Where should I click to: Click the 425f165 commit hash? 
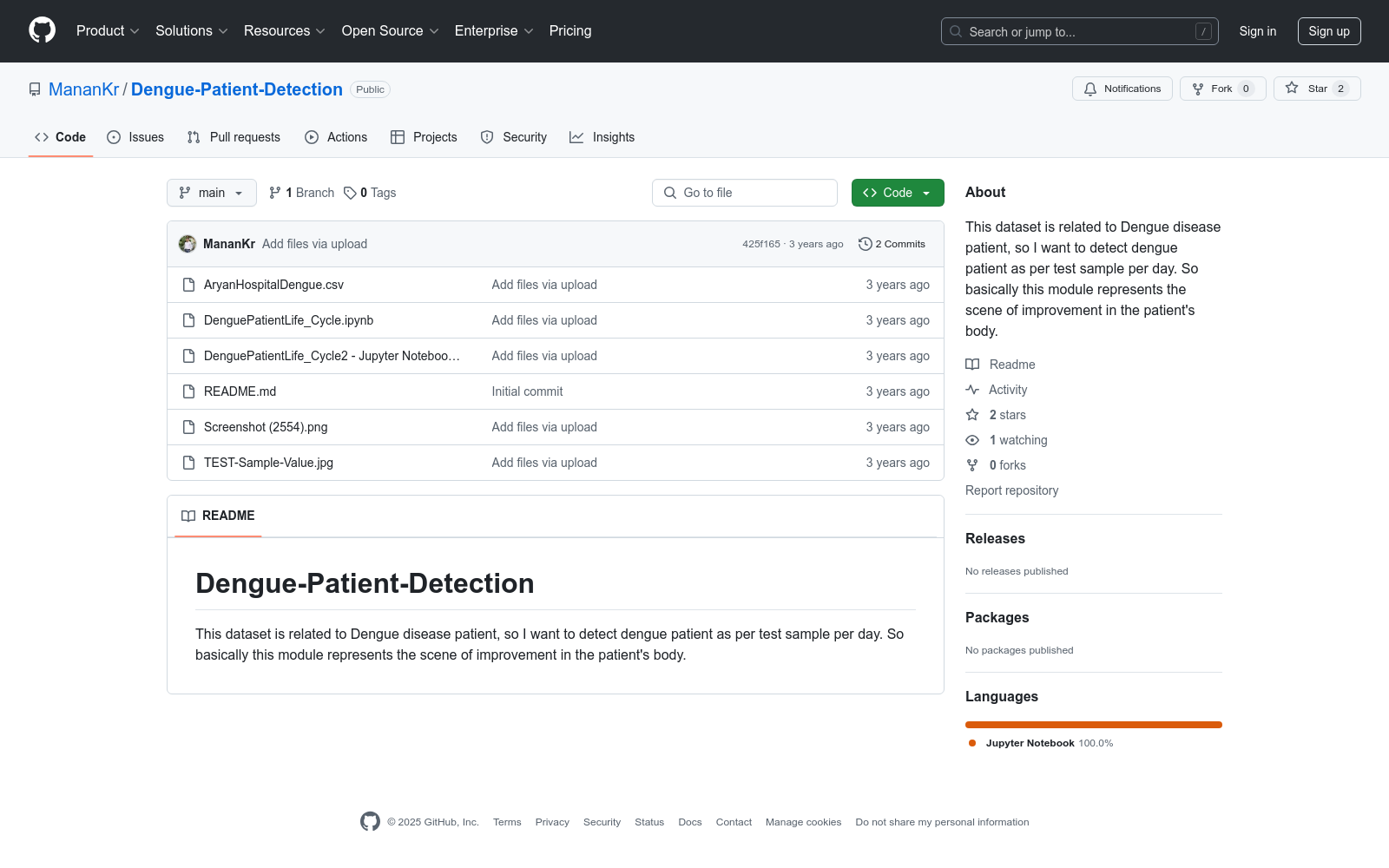(761, 244)
